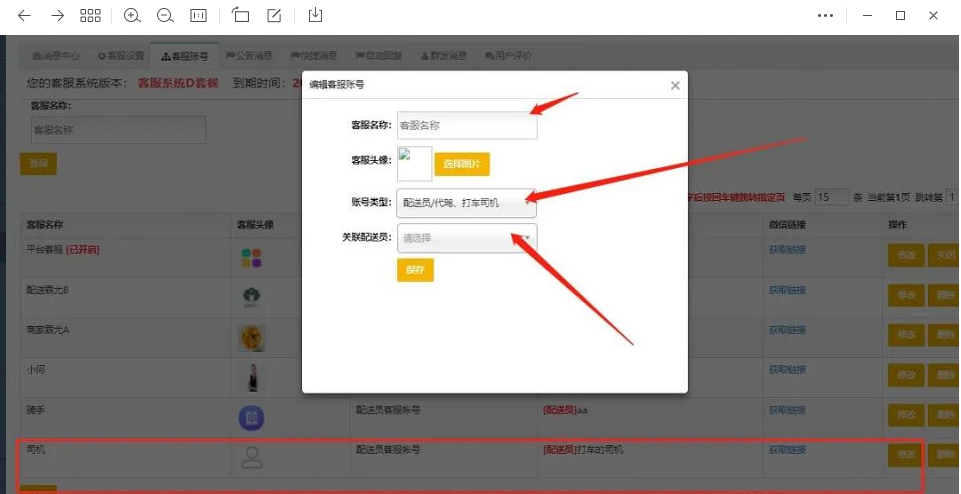Open the image edit tool
The height and width of the screenshot is (494, 961).
(274, 15)
